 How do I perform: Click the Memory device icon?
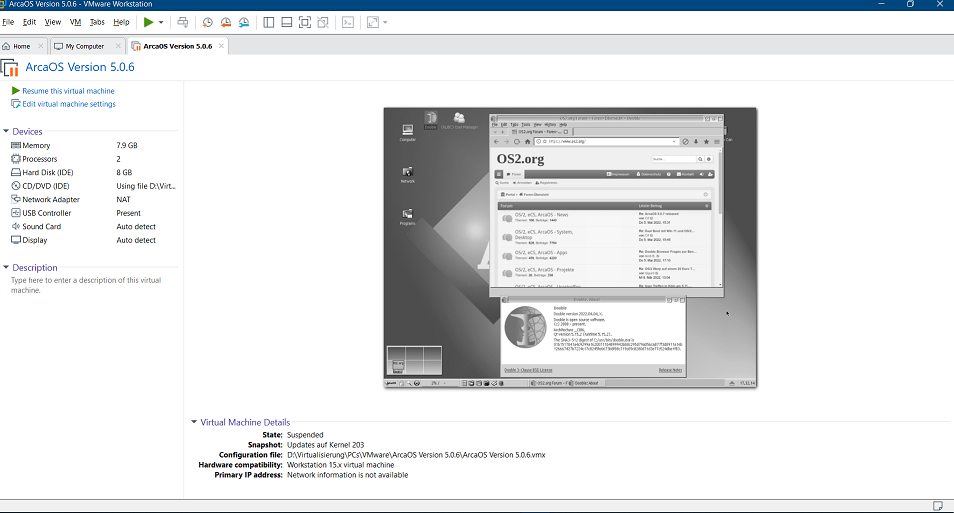click(16, 145)
